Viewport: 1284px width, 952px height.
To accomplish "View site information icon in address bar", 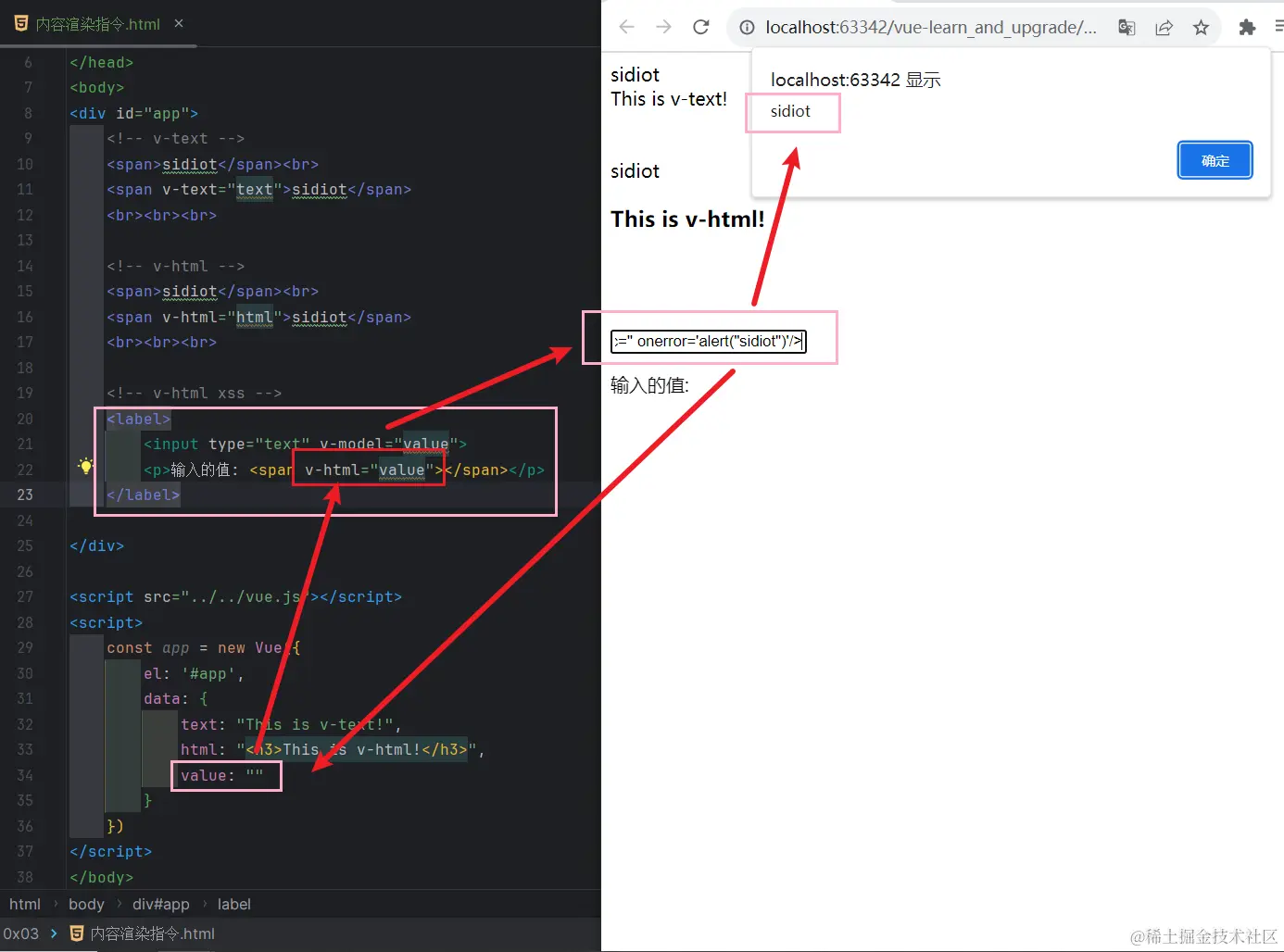I will point(747,27).
